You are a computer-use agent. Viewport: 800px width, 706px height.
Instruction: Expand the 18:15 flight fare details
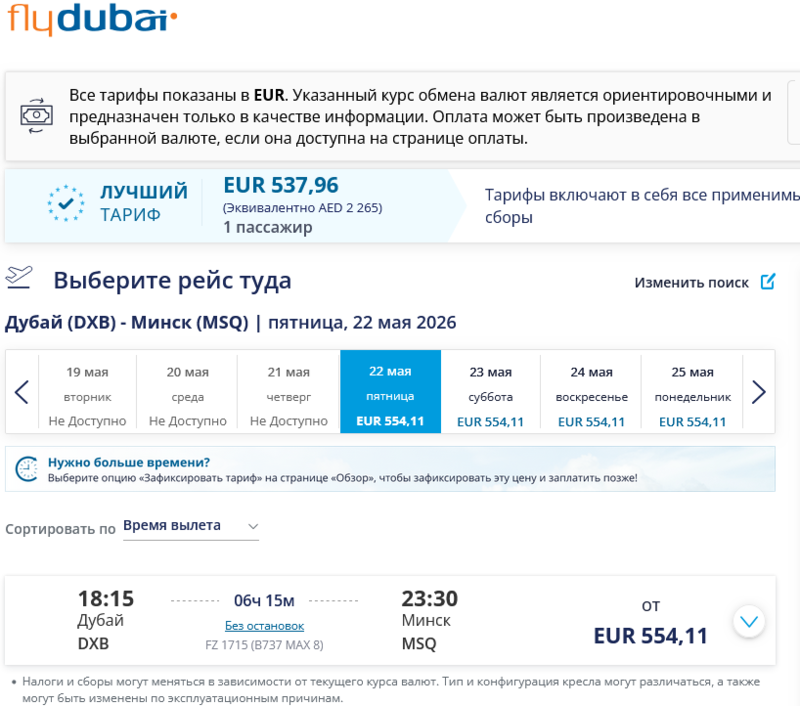pyautogui.click(x=748, y=622)
